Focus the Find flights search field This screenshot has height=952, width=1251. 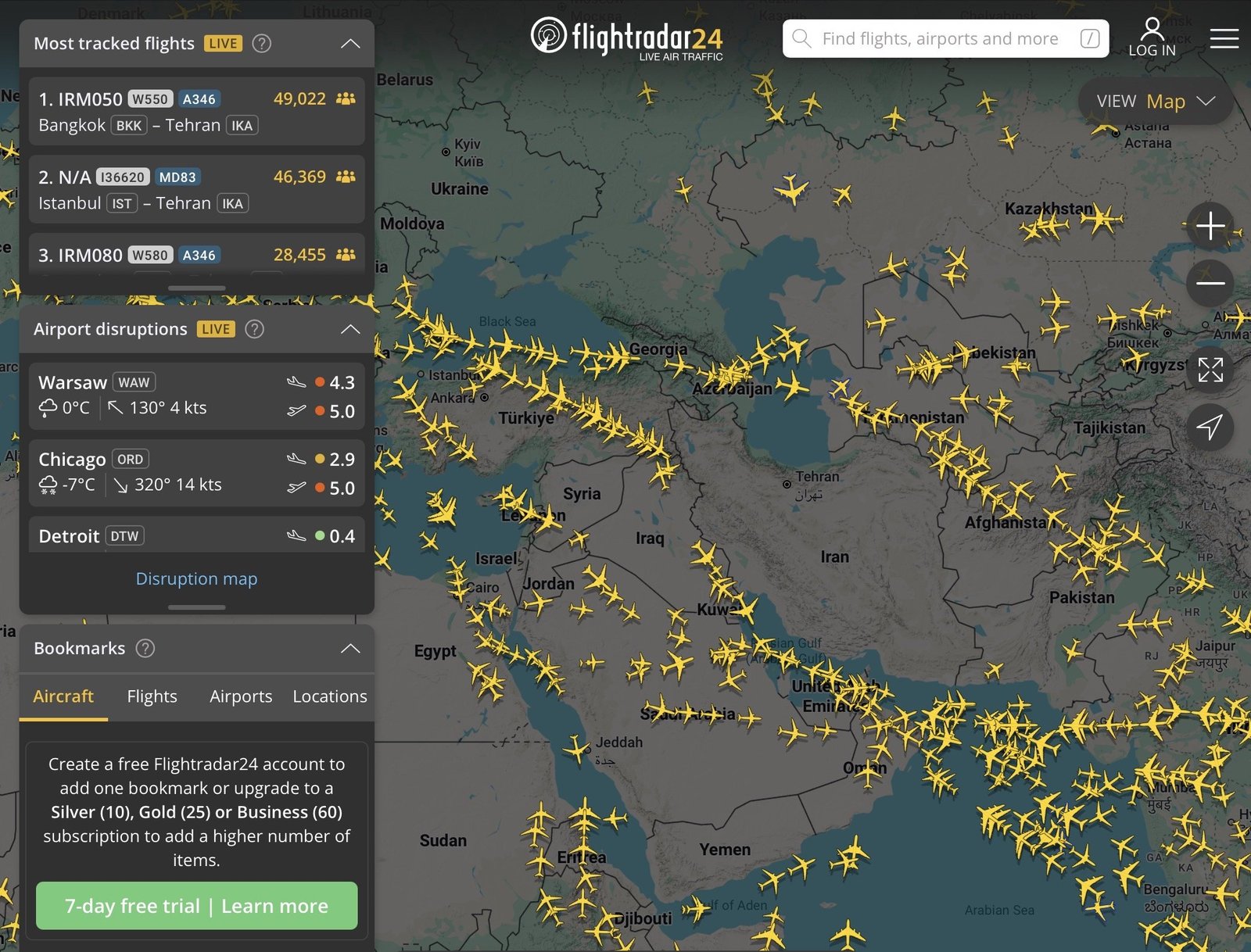[x=940, y=39]
